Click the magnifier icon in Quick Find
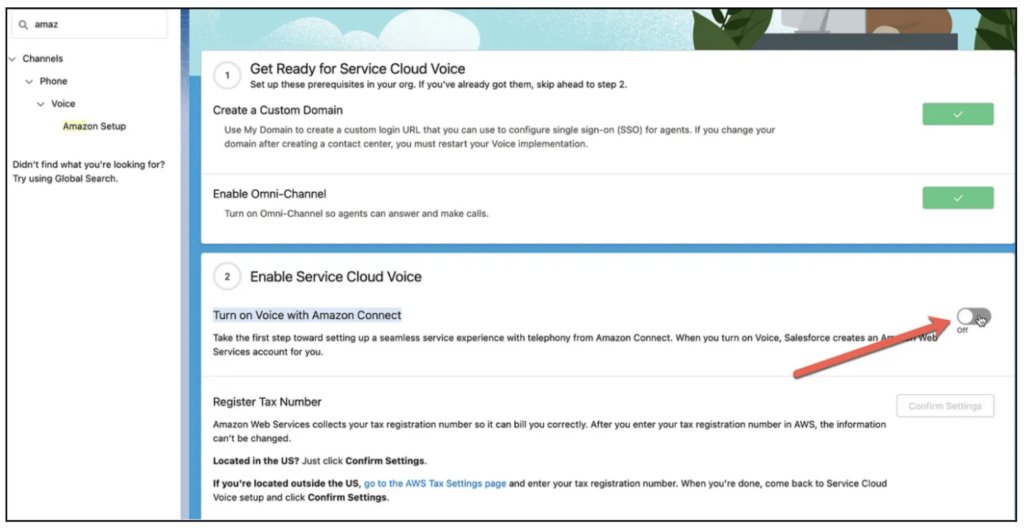Screen dimensions: 1024x529 pos(23,24)
